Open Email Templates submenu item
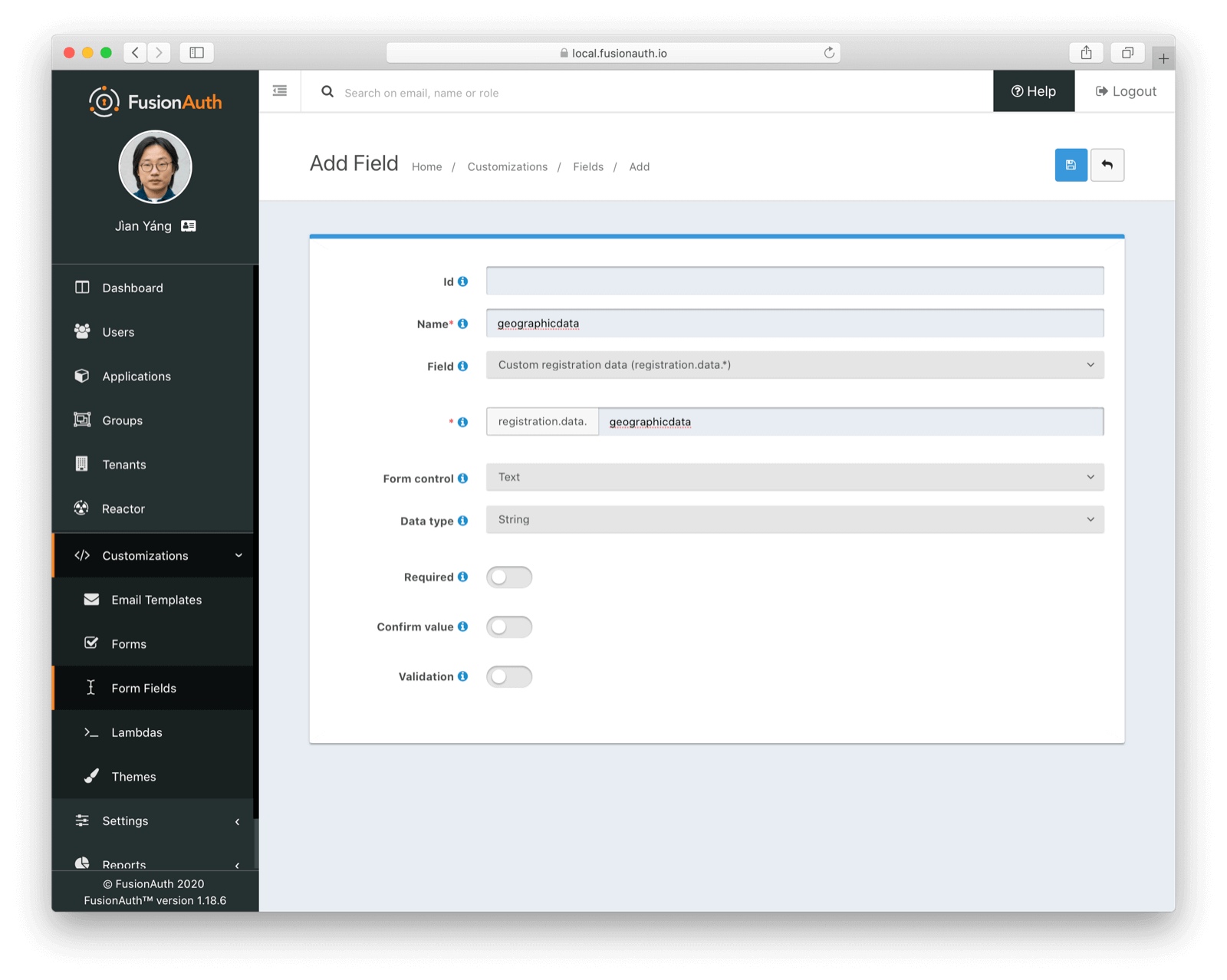Image resolution: width=1227 pixels, height=980 pixels. point(153,600)
